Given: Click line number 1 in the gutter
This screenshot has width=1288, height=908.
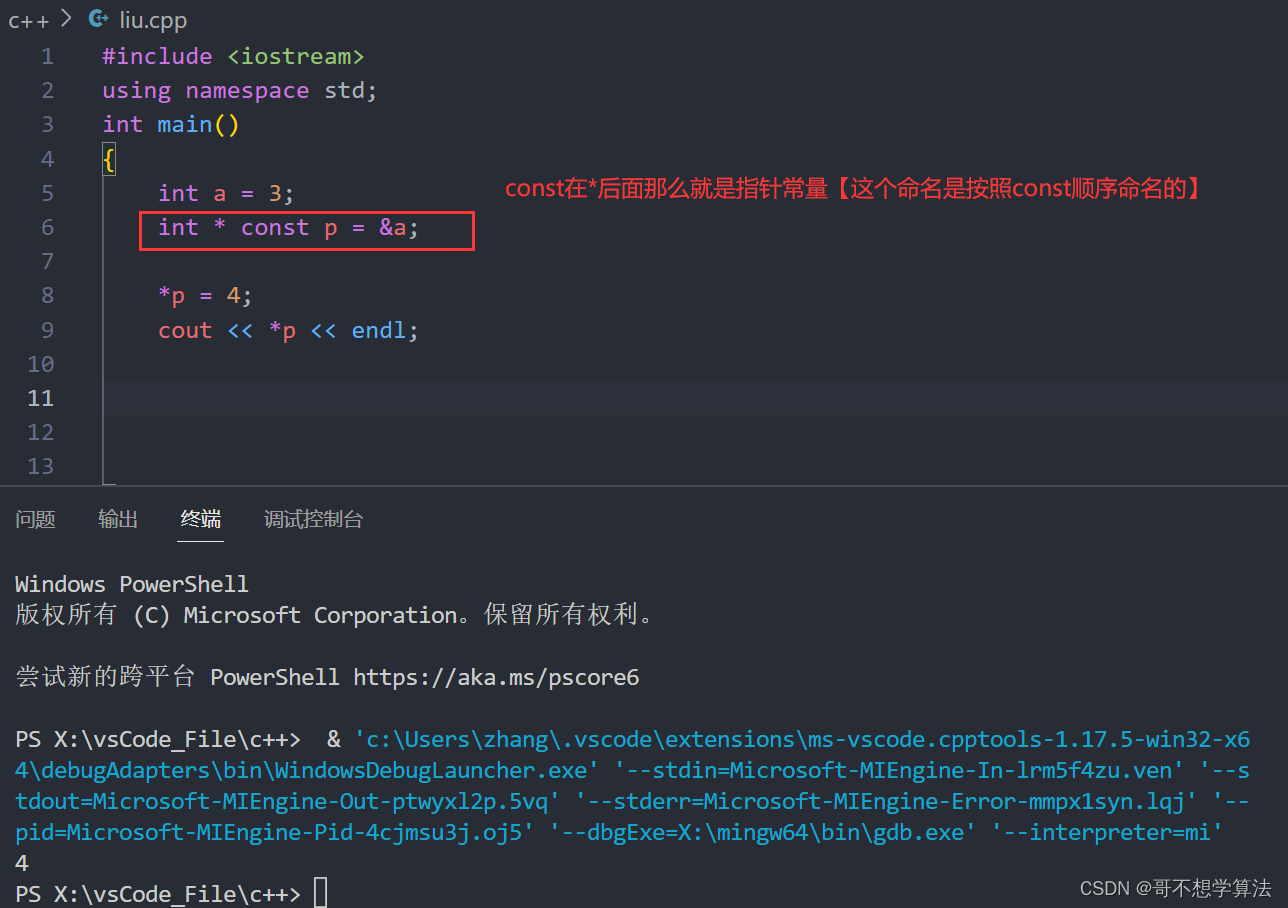Looking at the screenshot, I should [48, 56].
